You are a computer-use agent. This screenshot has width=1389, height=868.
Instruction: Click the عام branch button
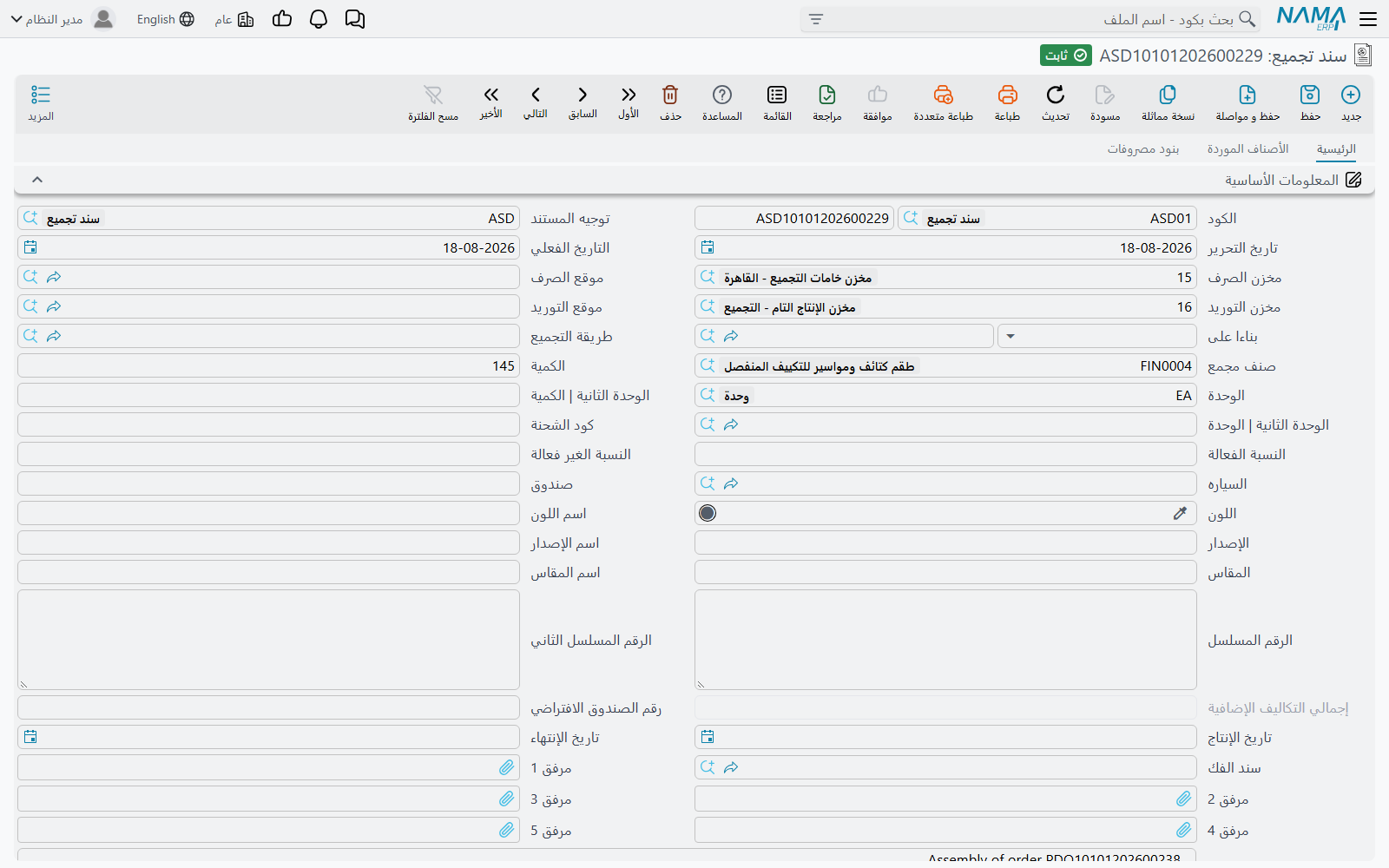pyautogui.click(x=234, y=19)
